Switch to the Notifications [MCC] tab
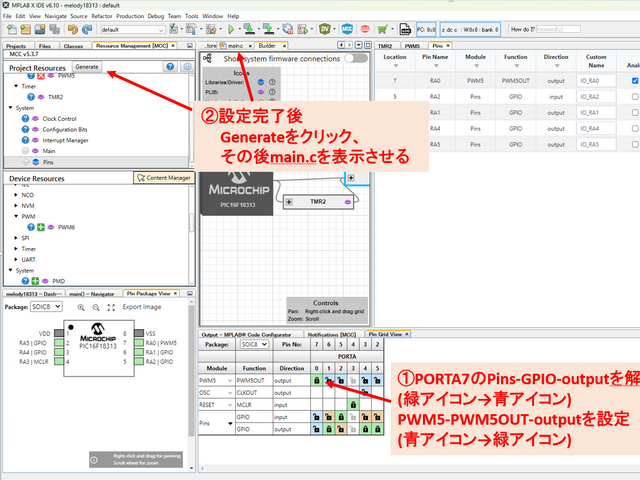 pyautogui.click(x=331, y=334)
